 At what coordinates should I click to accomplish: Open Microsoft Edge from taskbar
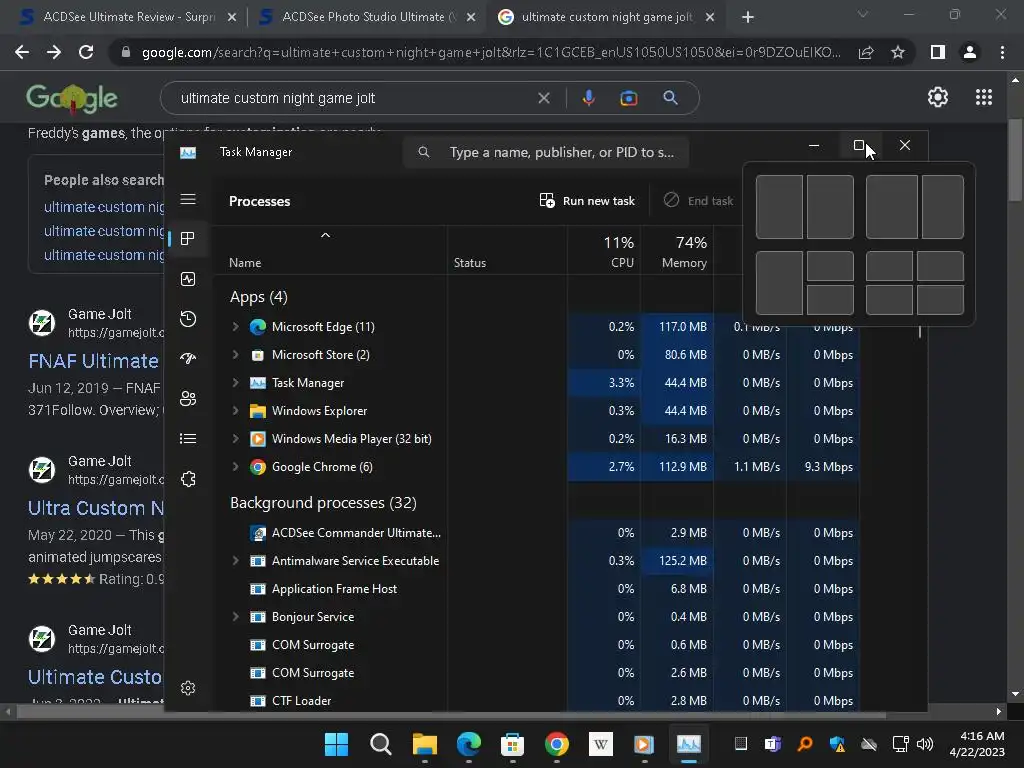click(468, 744)
